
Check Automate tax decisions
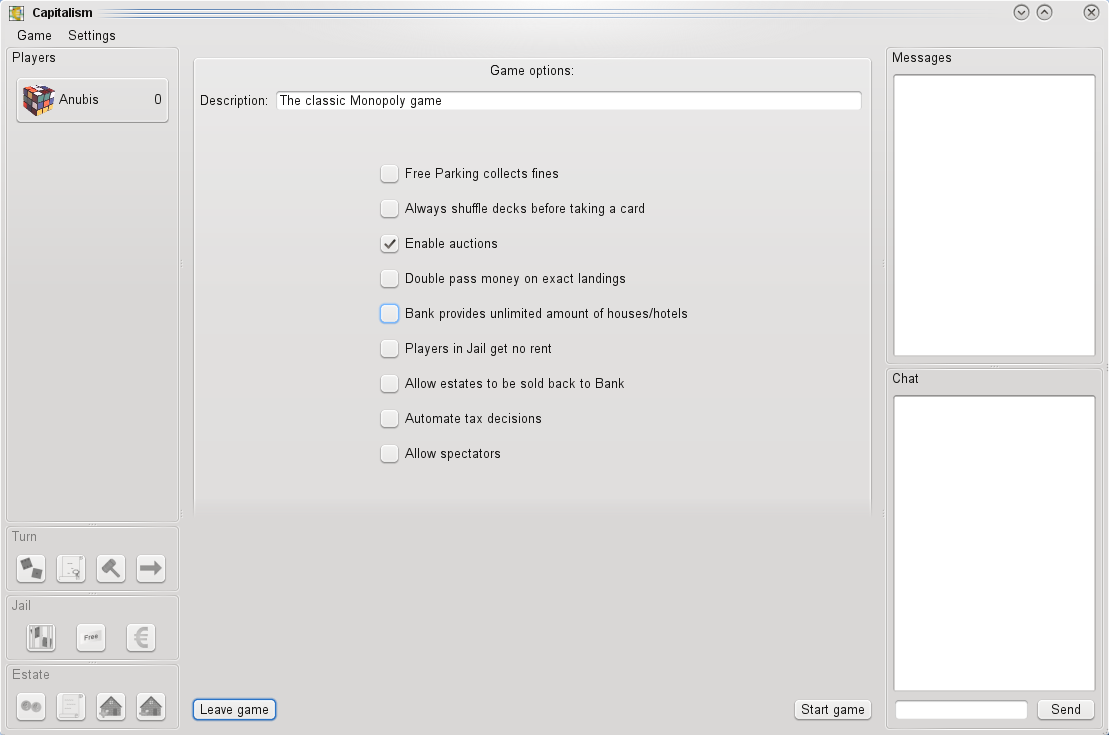(x=389, y=418)
